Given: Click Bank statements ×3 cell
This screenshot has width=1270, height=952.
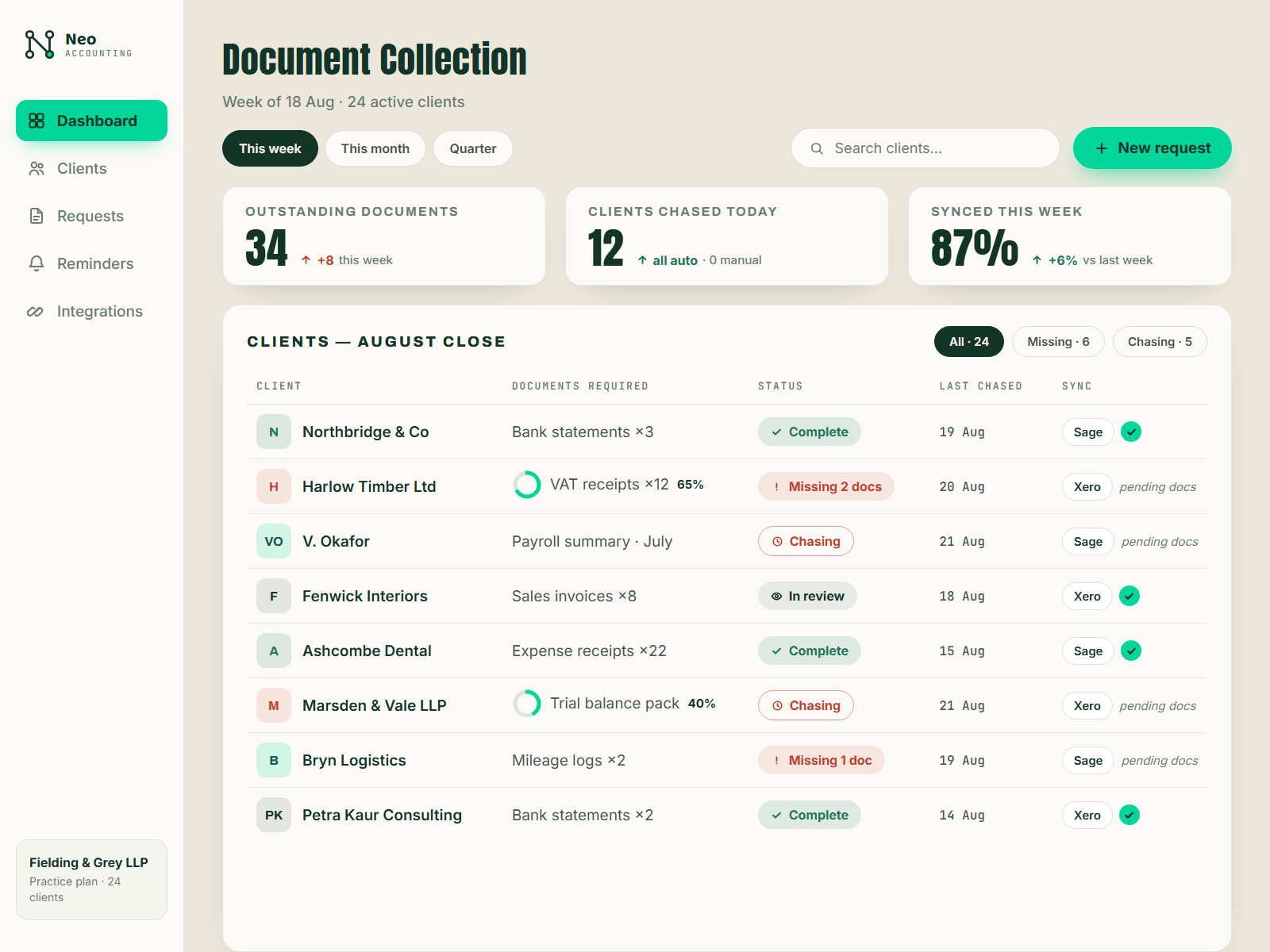Looking at the screenshot, I should click(x=583, y=432).
